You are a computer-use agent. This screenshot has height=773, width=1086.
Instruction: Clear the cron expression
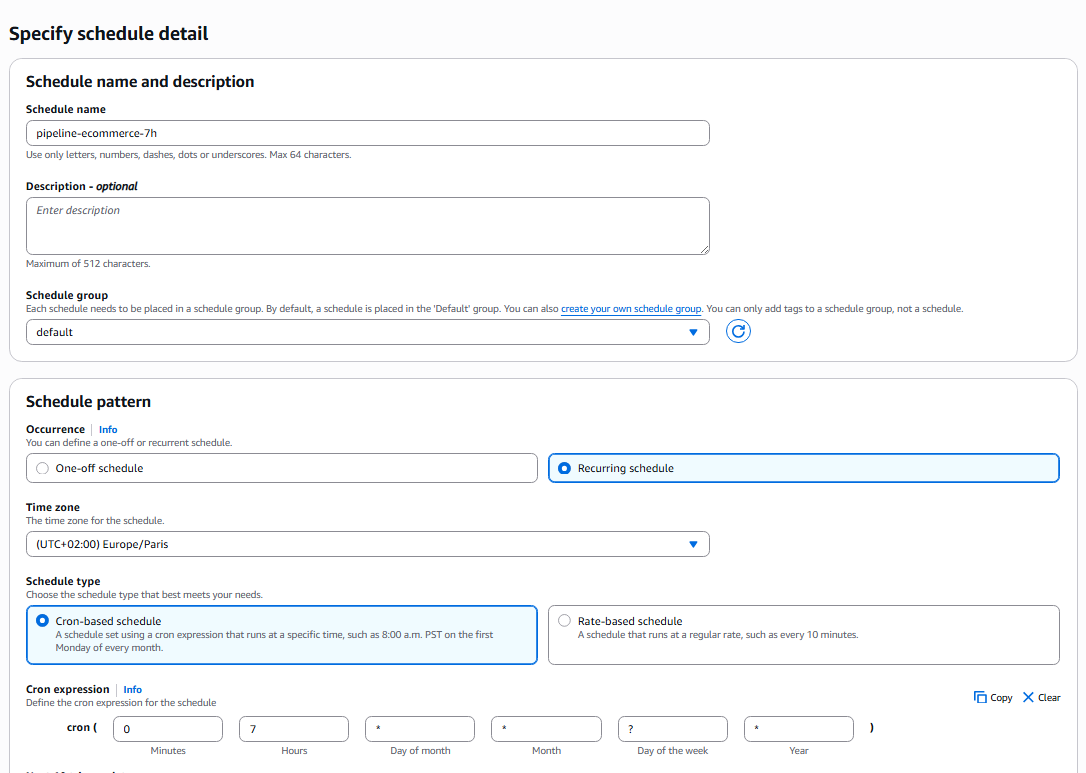[x=1041, y=698]
